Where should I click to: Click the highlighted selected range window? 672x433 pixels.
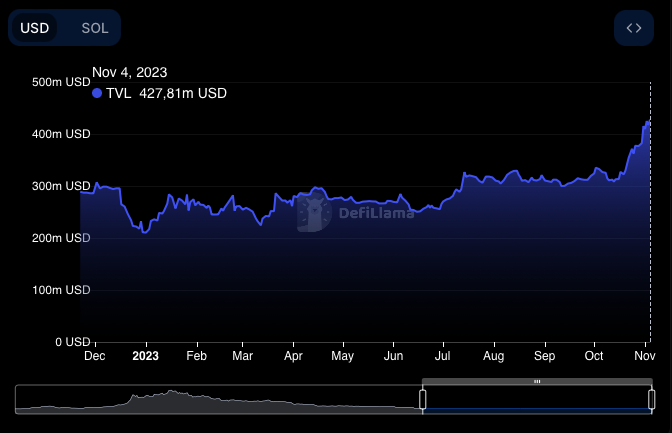537,400
